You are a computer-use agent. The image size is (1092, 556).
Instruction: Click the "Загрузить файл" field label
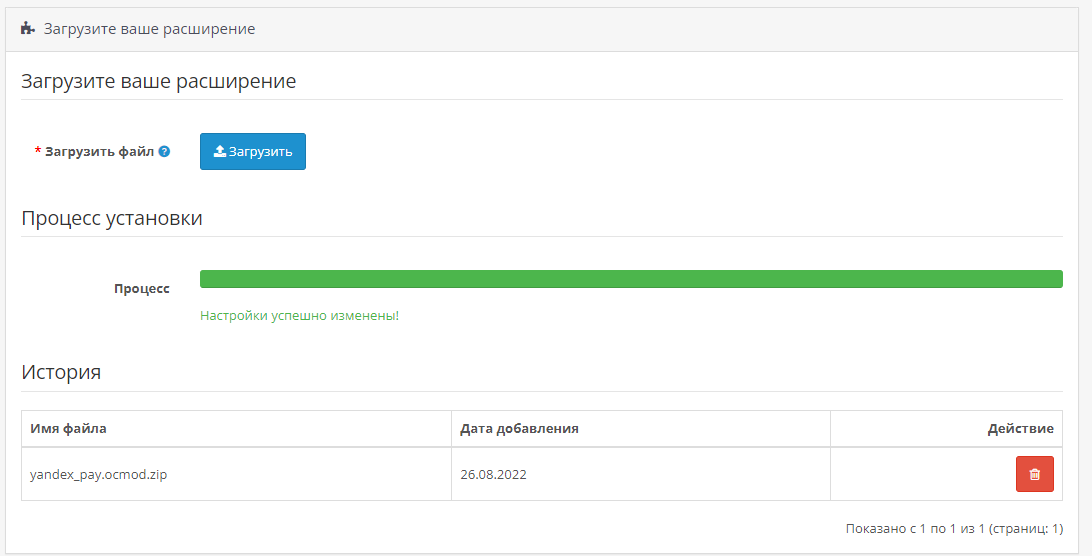(x=100, y=152)
